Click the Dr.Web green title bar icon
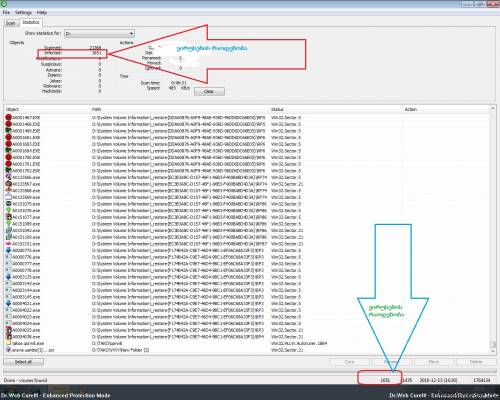This screenshot has height=400, width=500. (4, 4)
